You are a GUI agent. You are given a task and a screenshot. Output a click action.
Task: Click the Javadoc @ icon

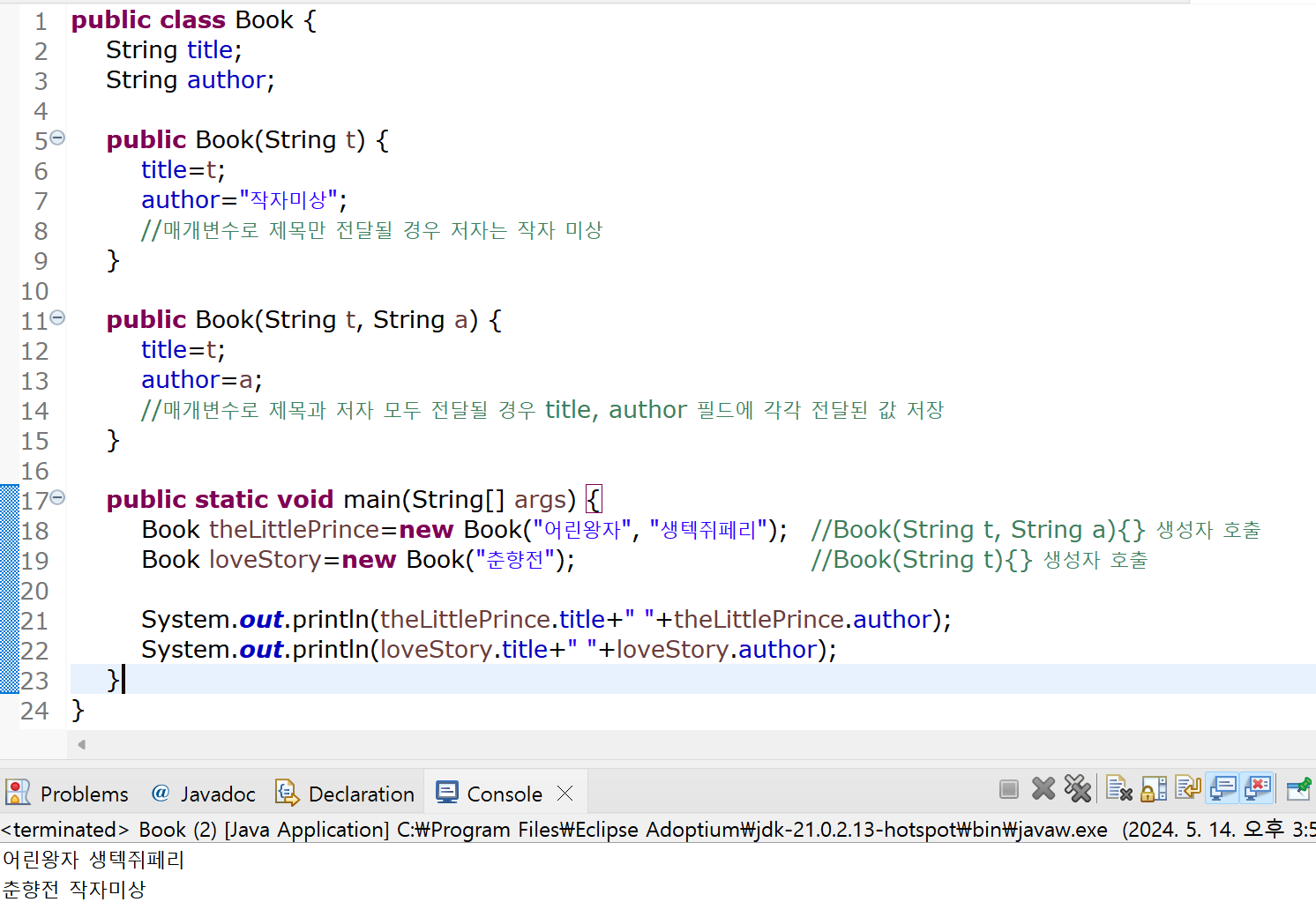pyautogui.click(x=160, y=793)
